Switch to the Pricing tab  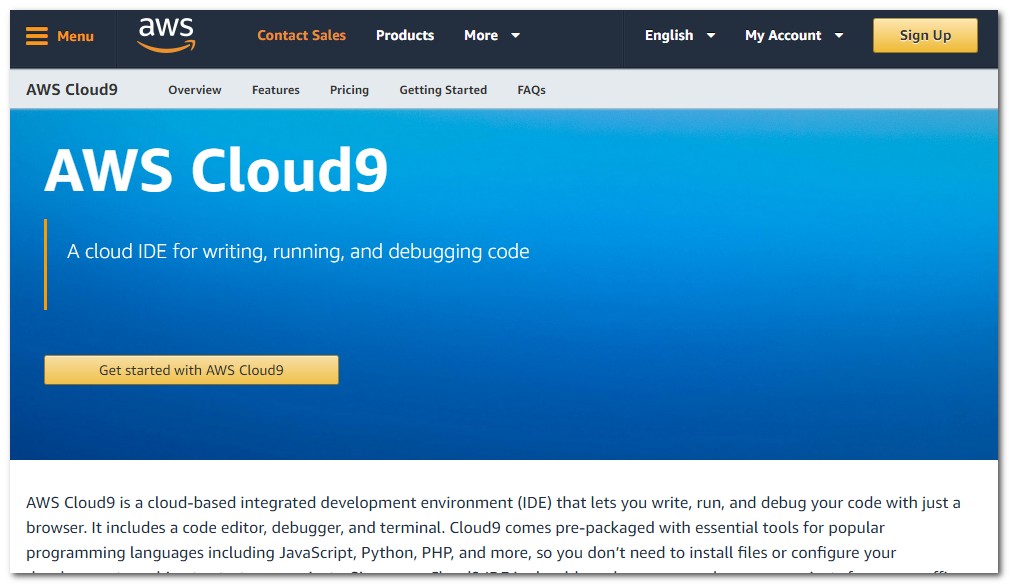[349, 90]
